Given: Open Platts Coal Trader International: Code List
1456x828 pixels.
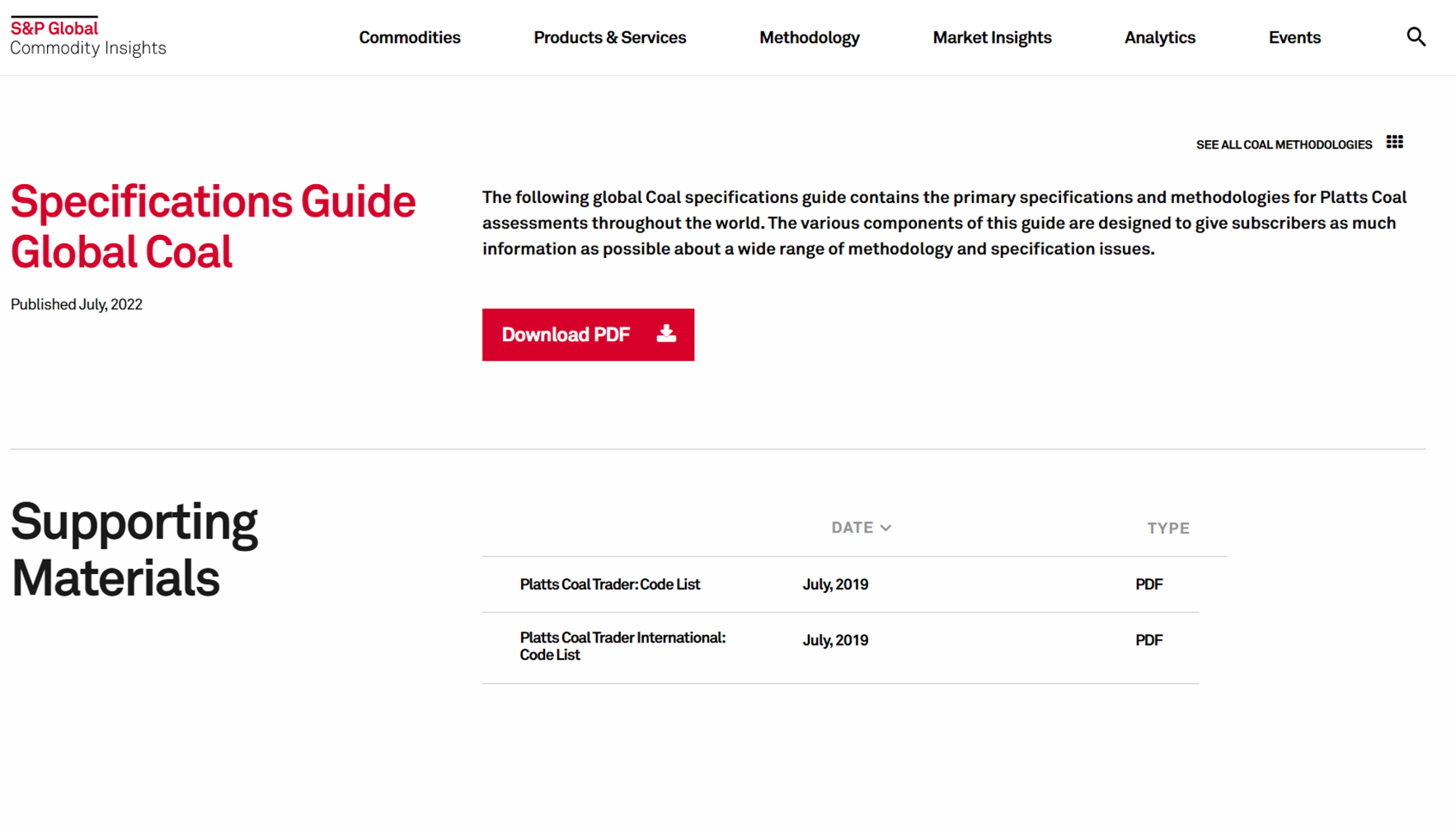Looking at the screenshot, I should (x=622, y=646).
